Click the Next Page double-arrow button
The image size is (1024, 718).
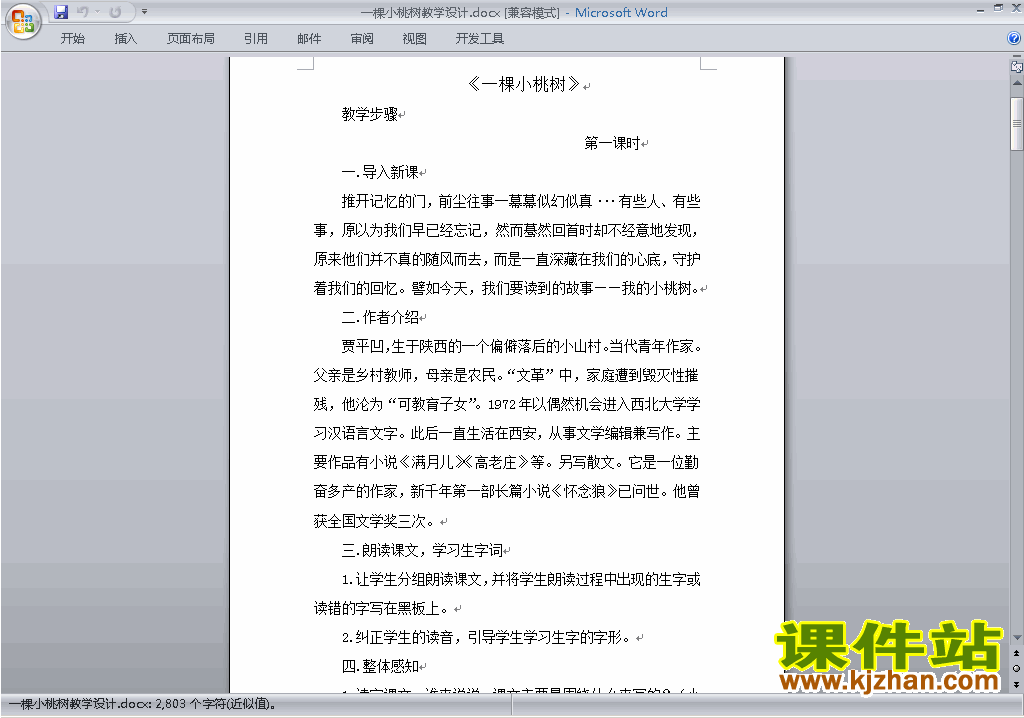[x=1016, y=684]
